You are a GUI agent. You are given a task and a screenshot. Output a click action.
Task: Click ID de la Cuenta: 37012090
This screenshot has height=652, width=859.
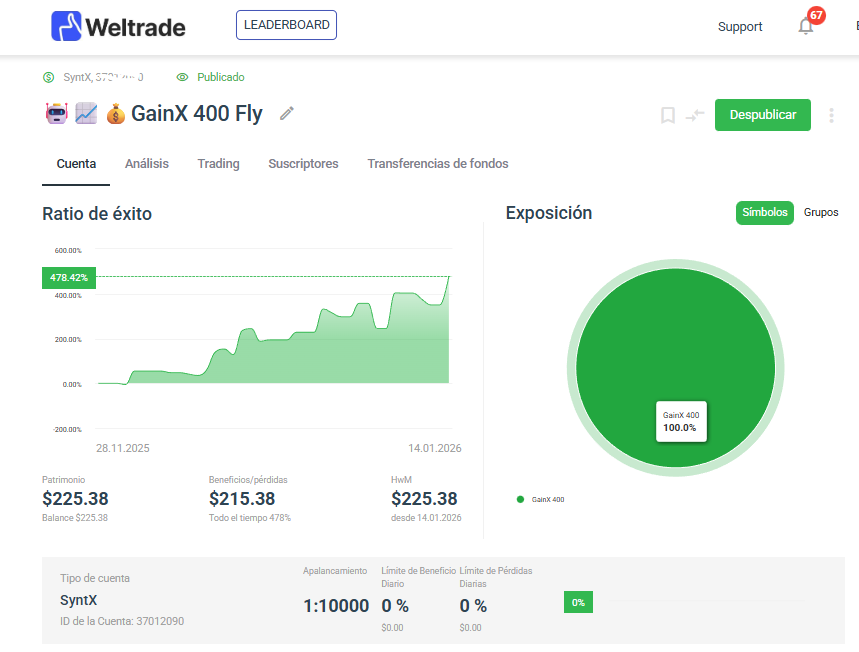pyautogui.click(x=122, y=621)
